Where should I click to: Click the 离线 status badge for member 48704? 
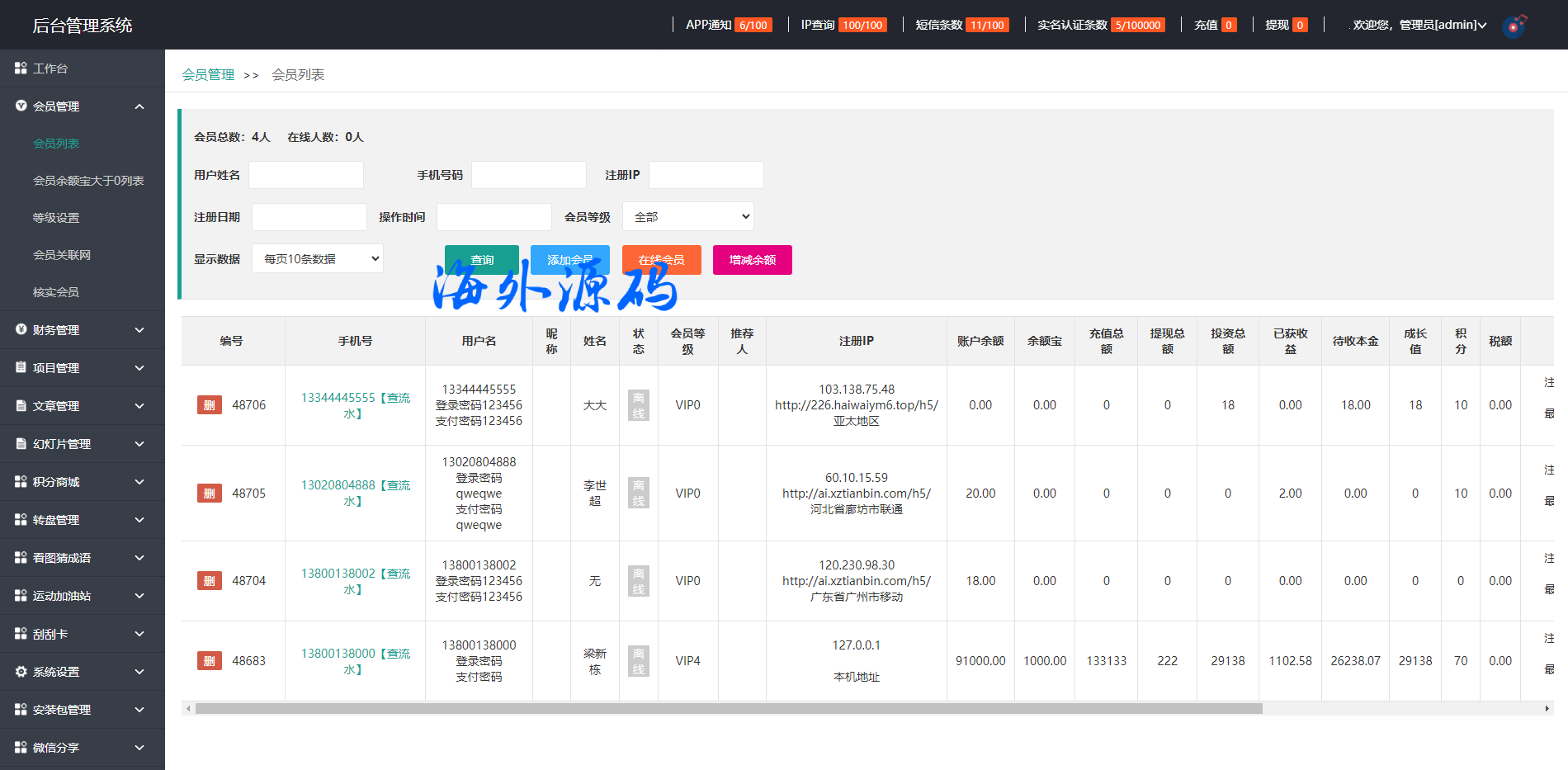click(x=638, y=581)
